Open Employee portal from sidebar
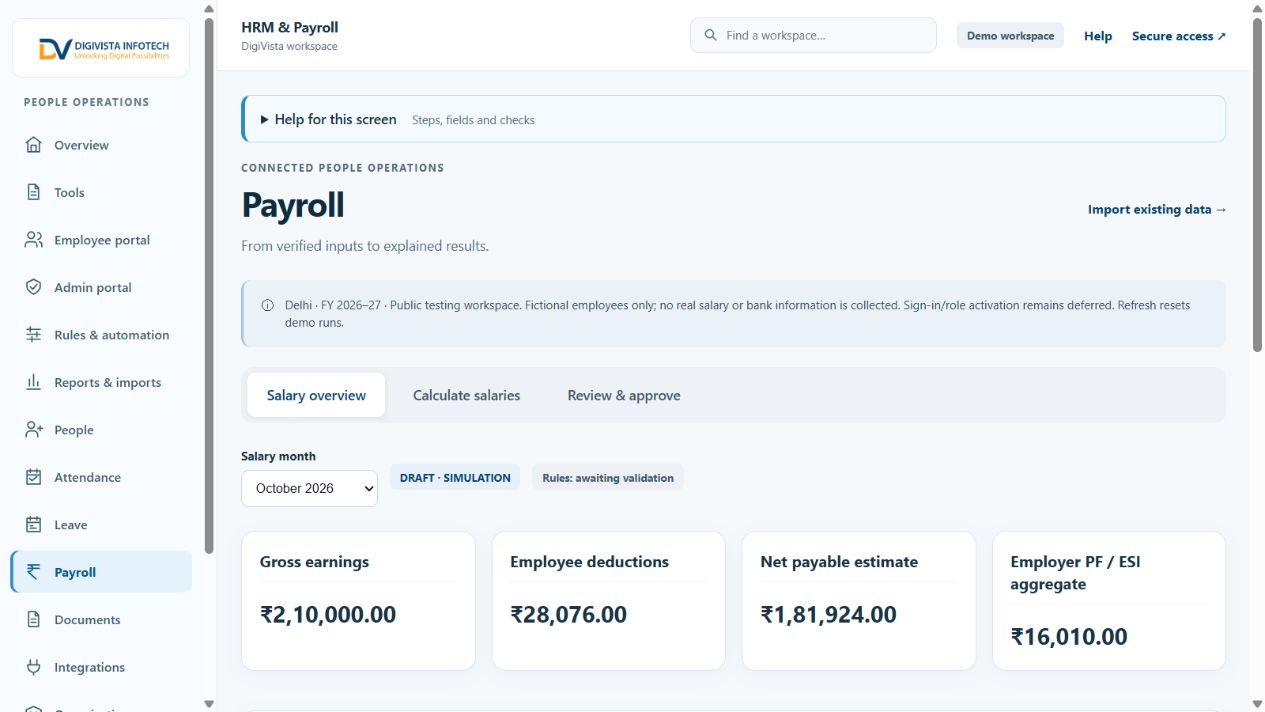The width and height of the screenshot is (1265, 712). point(101,240)
